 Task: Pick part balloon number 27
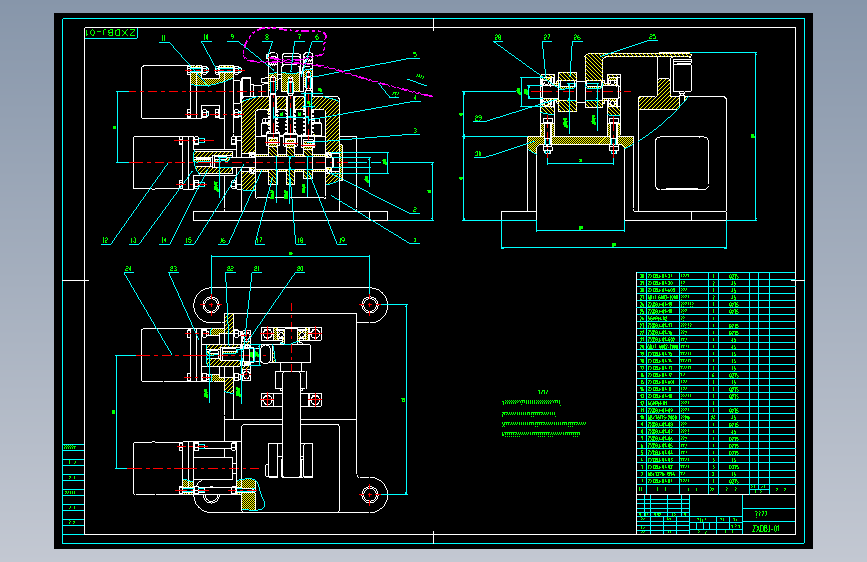[x=546, y=38]
